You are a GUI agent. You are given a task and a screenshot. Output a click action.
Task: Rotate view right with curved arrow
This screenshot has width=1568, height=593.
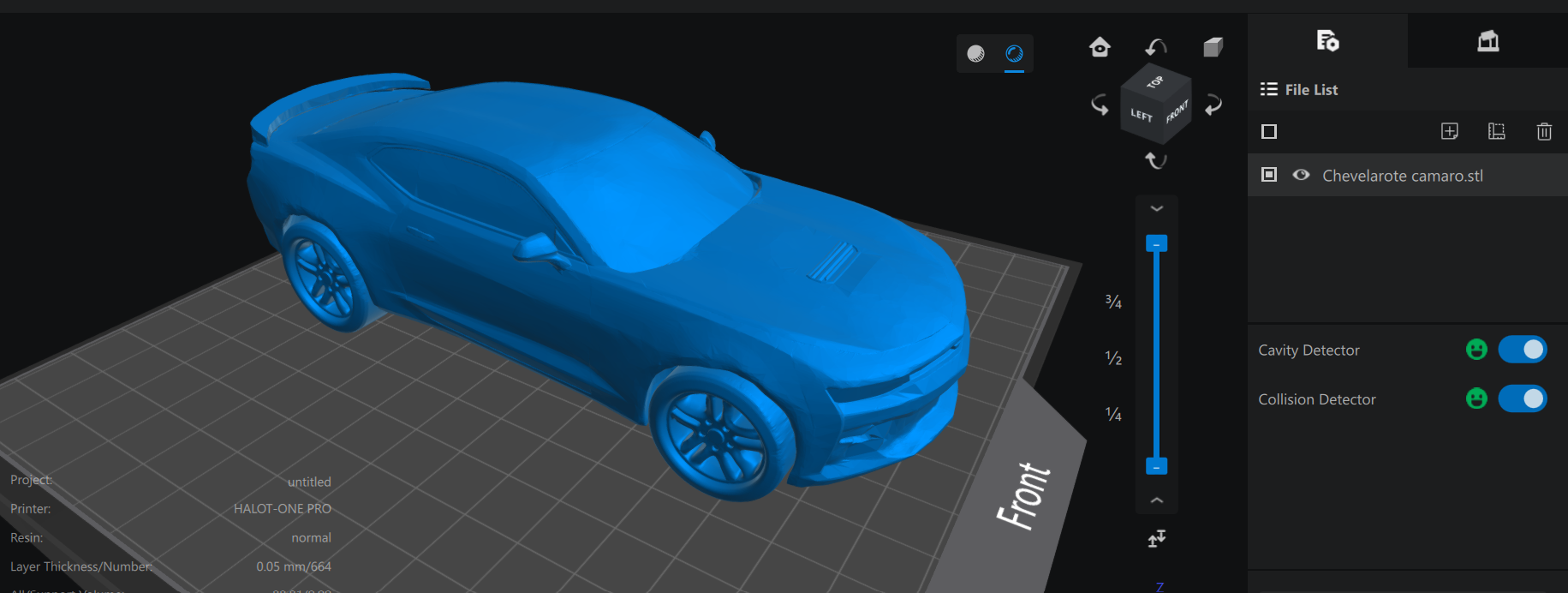click(x=1213, y=105)
